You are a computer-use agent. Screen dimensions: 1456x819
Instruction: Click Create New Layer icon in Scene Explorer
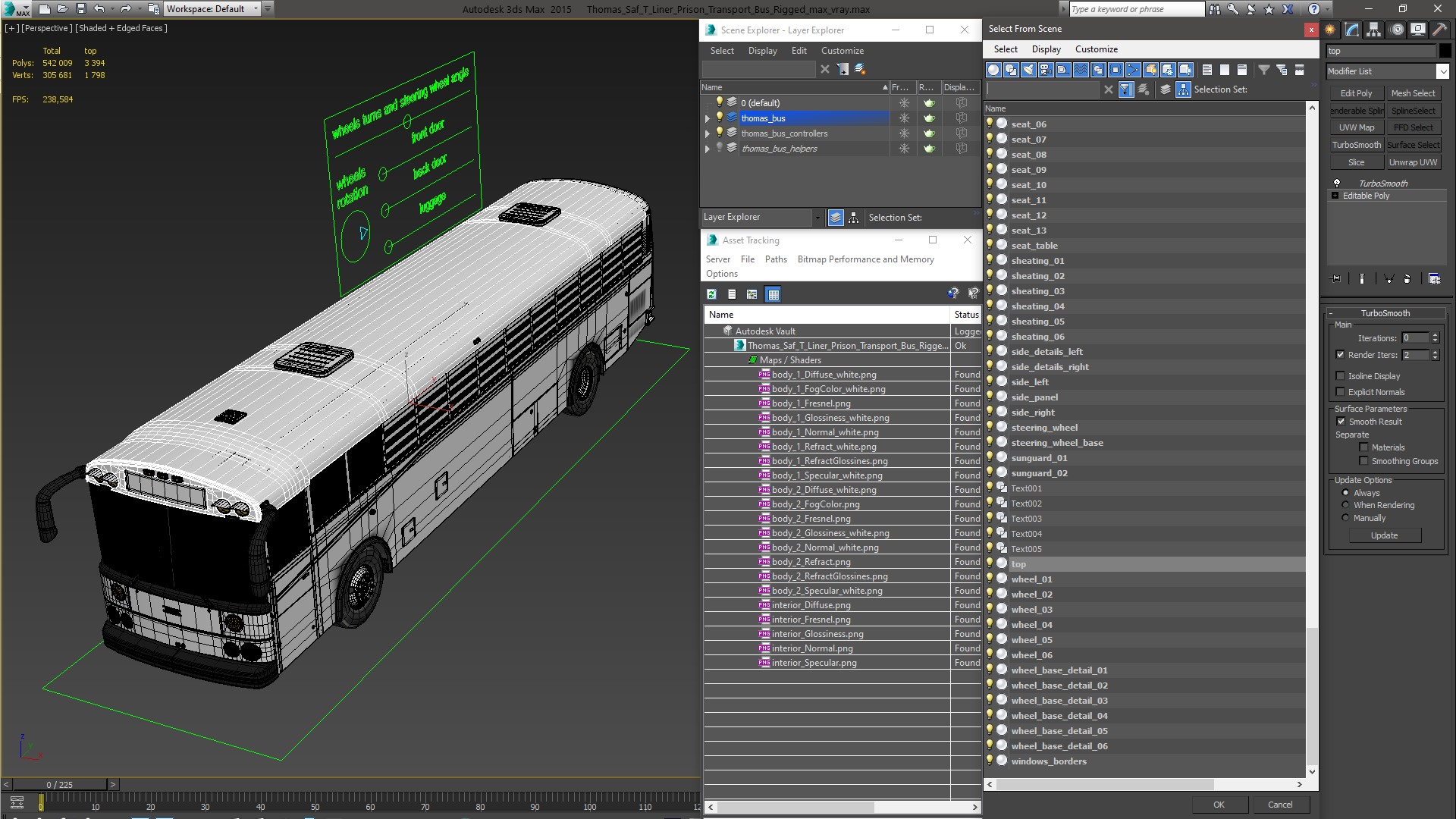[860, 69]
